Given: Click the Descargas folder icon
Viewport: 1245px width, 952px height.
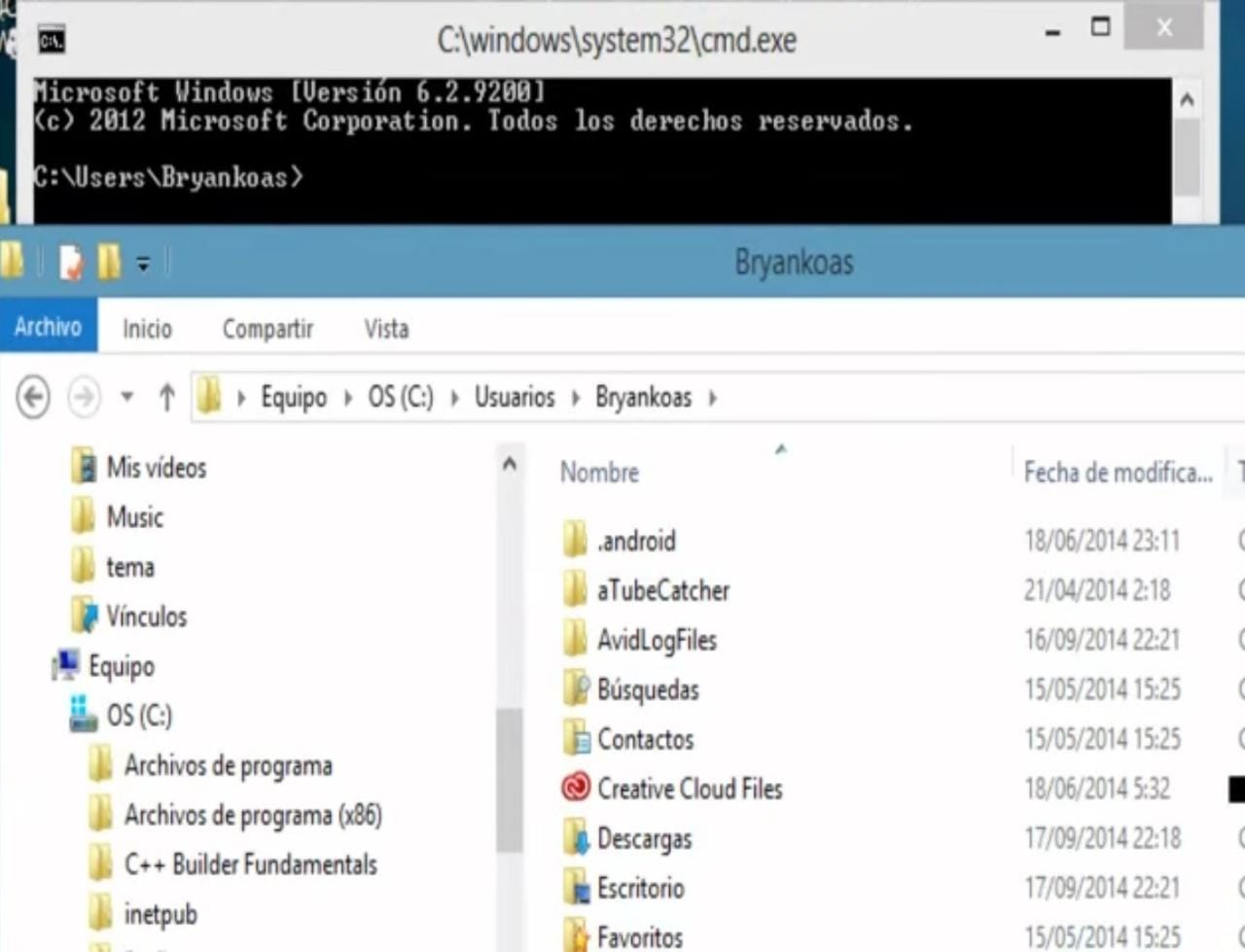Looking at the screenshot, I should [x=576, y=838].
